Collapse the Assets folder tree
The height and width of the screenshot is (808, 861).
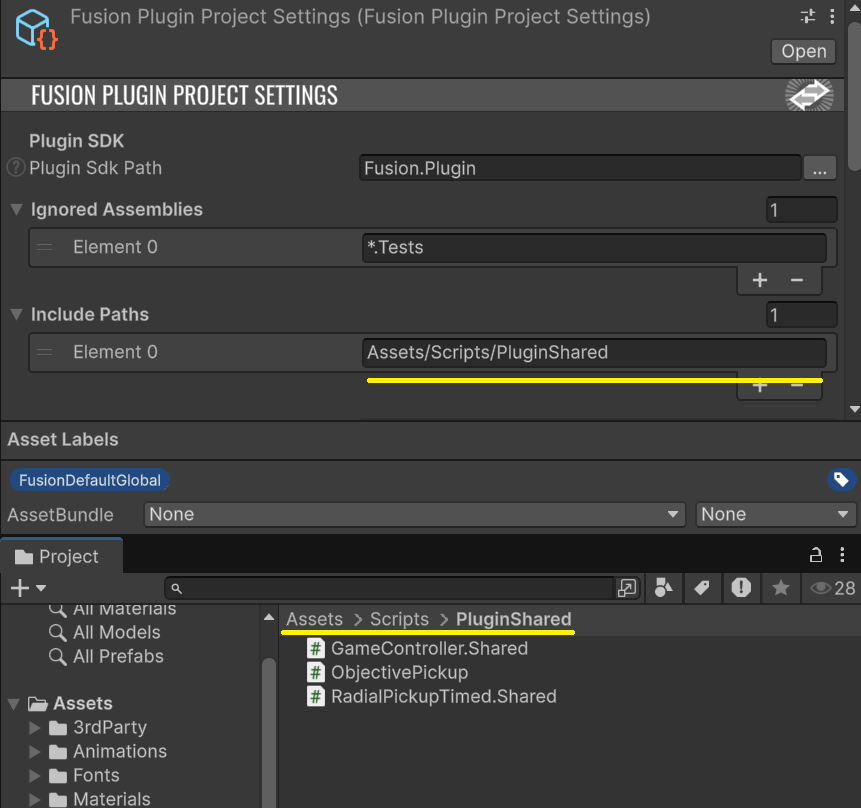[14, 704]
